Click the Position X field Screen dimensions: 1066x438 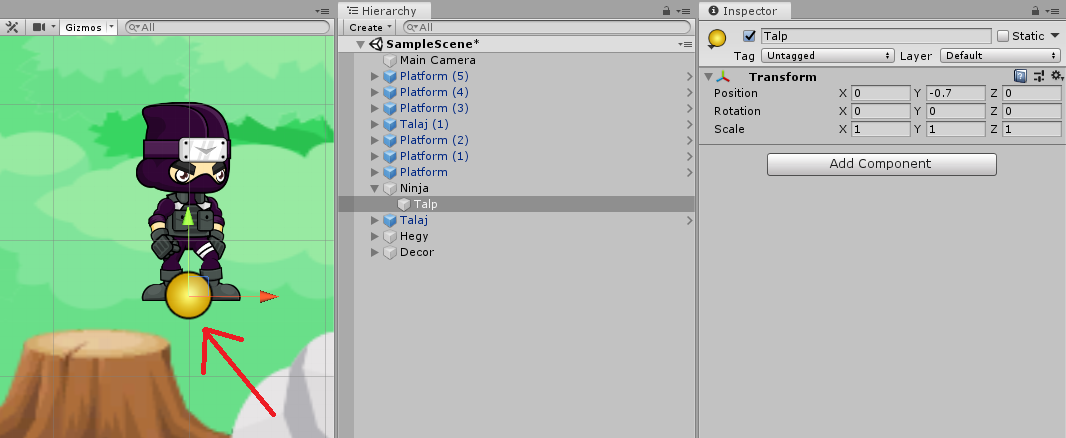[x=880, y=93]
